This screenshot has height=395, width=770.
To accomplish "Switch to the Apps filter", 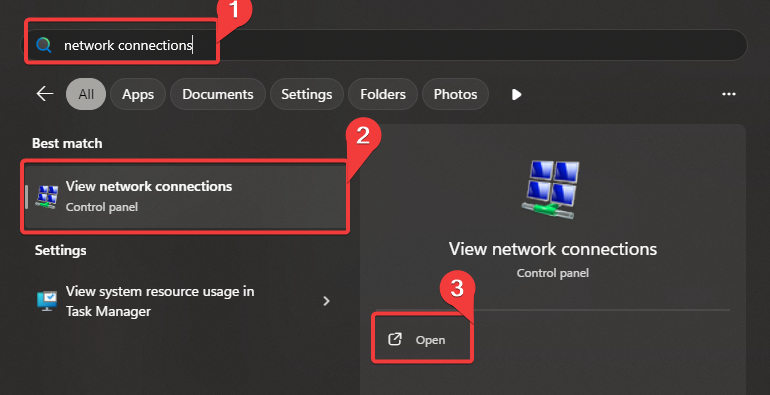I will tap(138, 94).
